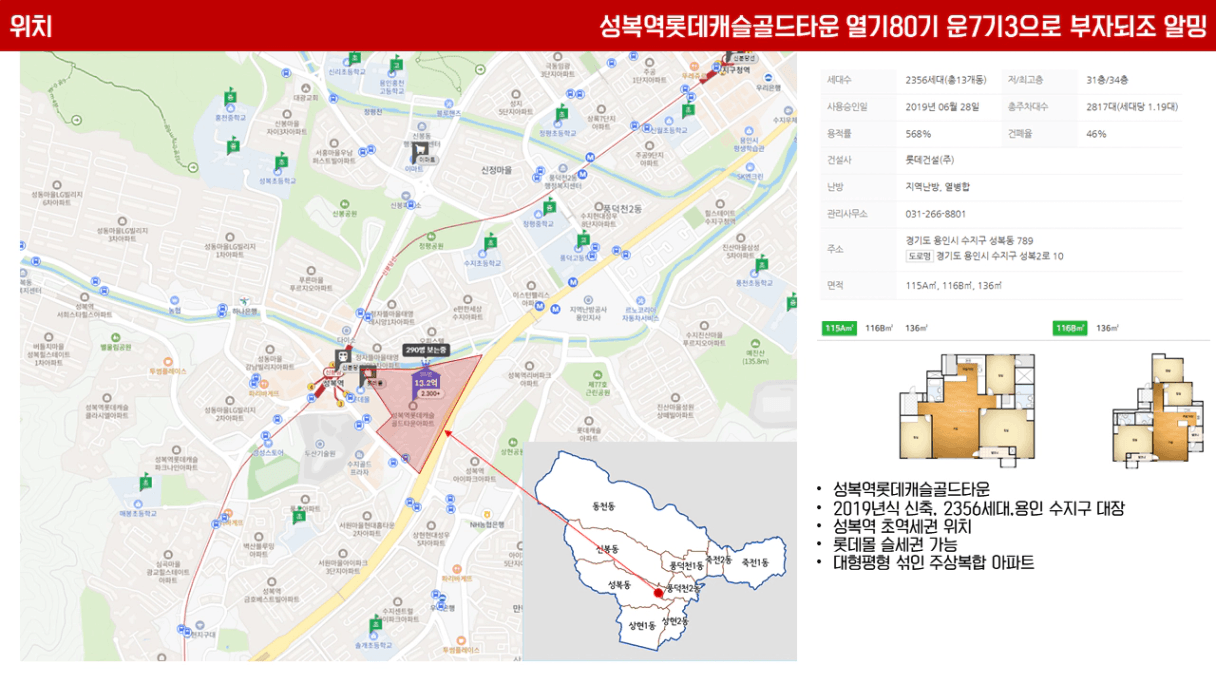Click the NH농협은행 map label
The image size is (1216, 684).
(x=488, y=523)
